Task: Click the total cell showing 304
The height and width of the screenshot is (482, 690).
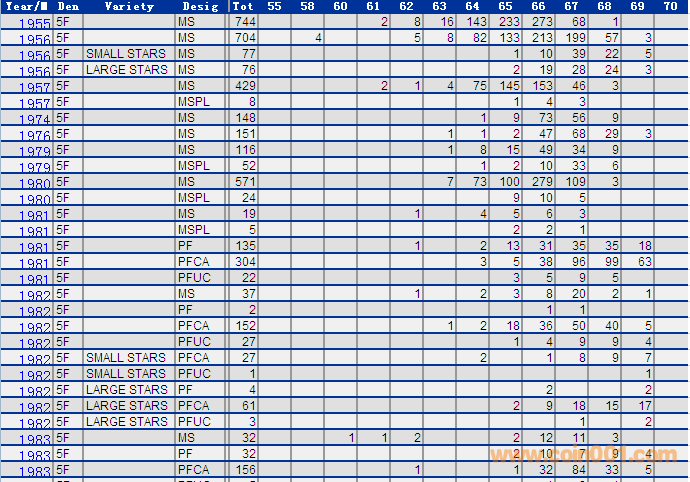Action: (244, 262)
